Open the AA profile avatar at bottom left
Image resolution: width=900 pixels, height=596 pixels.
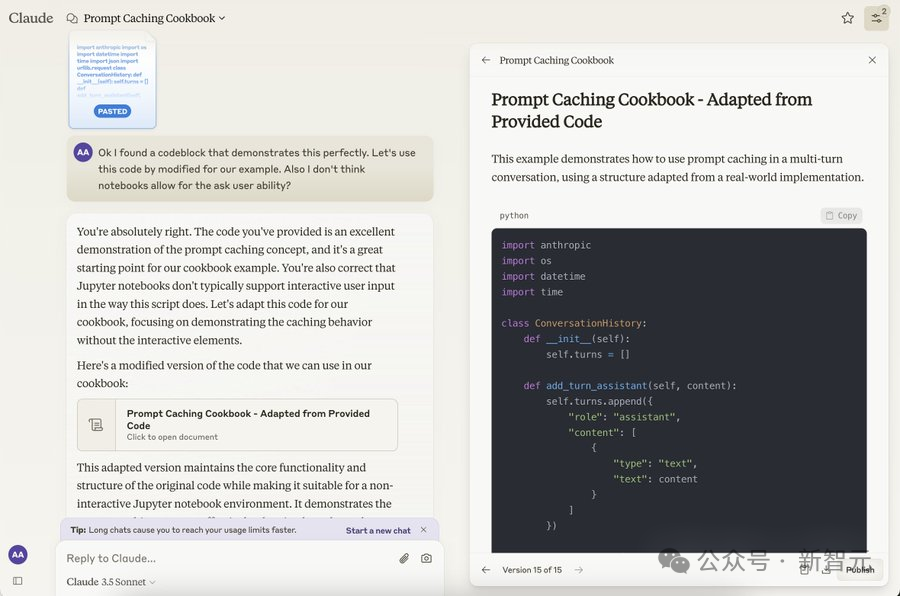18,555
